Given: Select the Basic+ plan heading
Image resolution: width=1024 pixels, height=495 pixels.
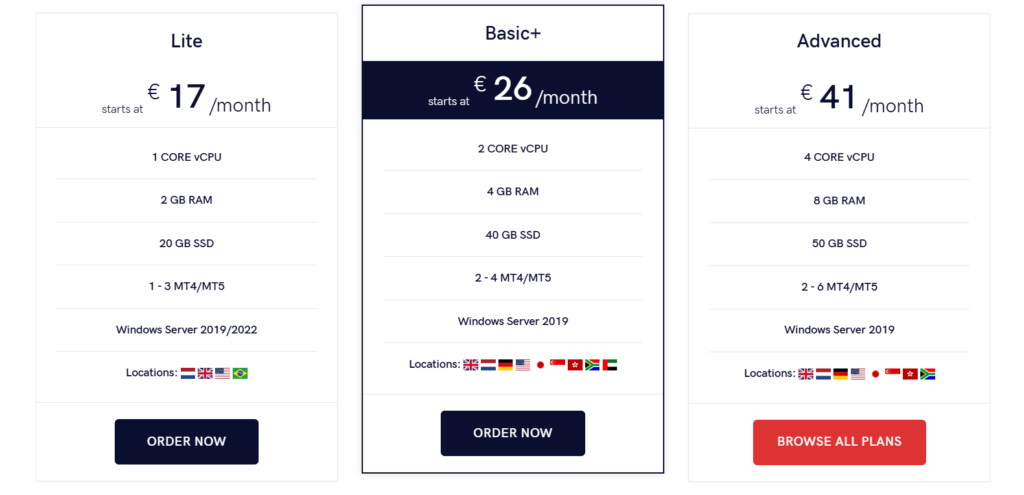Looking at the screenshot, I should click(x=513, y=33).
